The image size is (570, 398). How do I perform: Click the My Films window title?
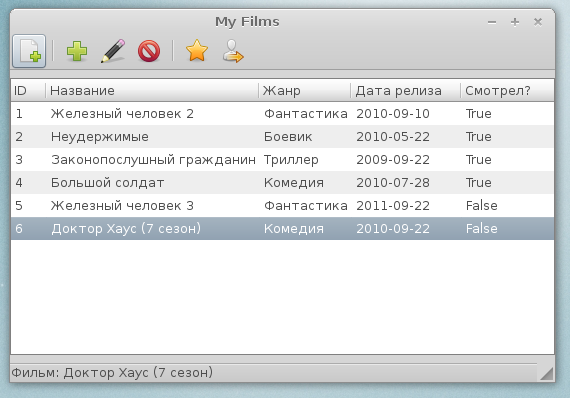[247, 21]
